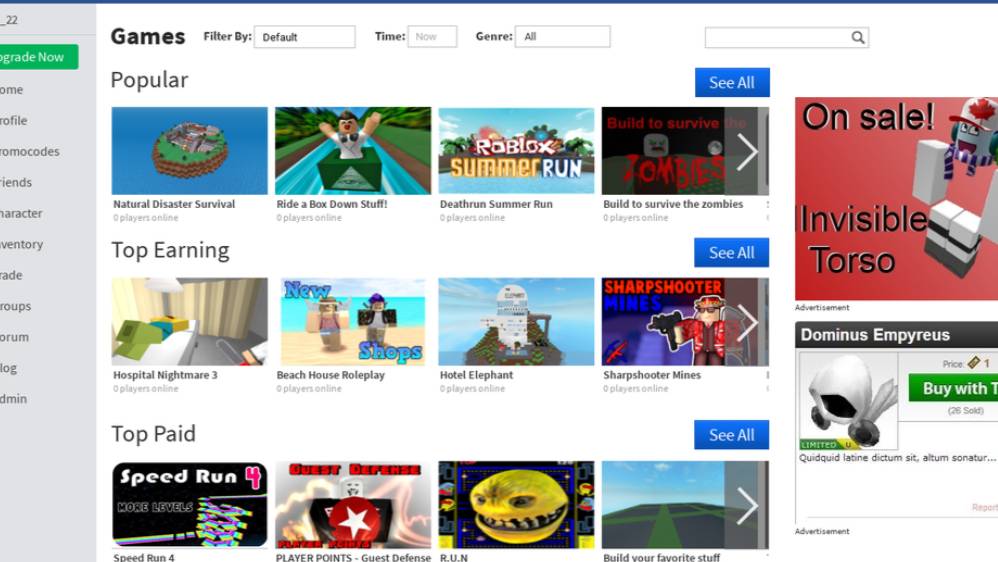Open Forum in the sidebar
The image size is (998, 562).
pos(14,337)
